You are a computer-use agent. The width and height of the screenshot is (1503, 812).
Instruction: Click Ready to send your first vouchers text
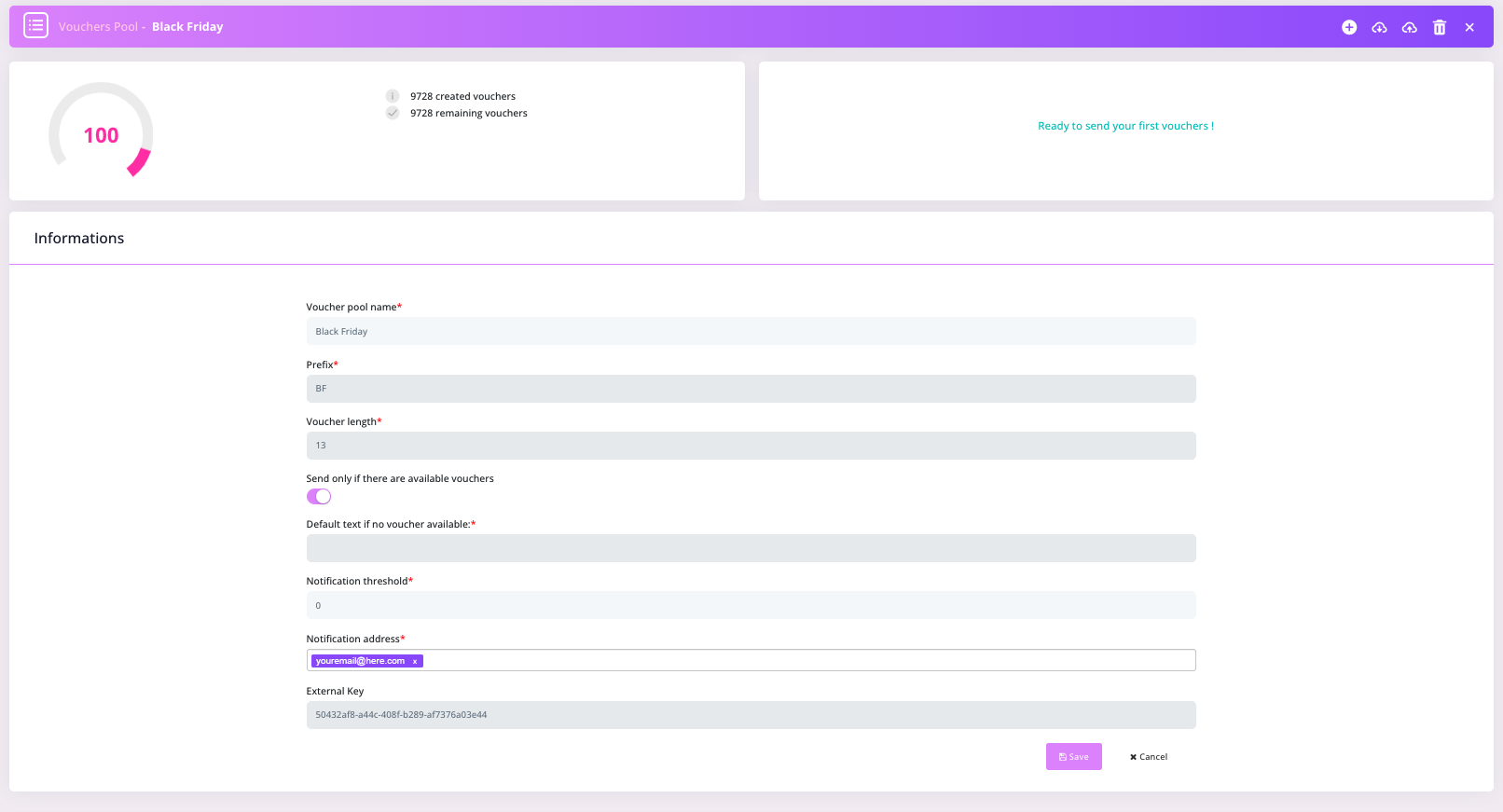[x=1125, y=126]
